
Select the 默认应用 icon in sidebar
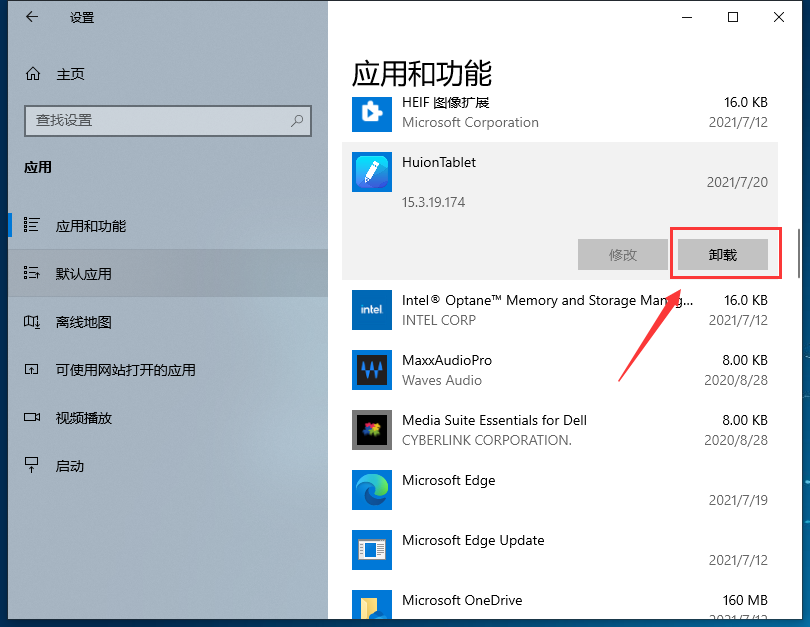tap(31, 273)
